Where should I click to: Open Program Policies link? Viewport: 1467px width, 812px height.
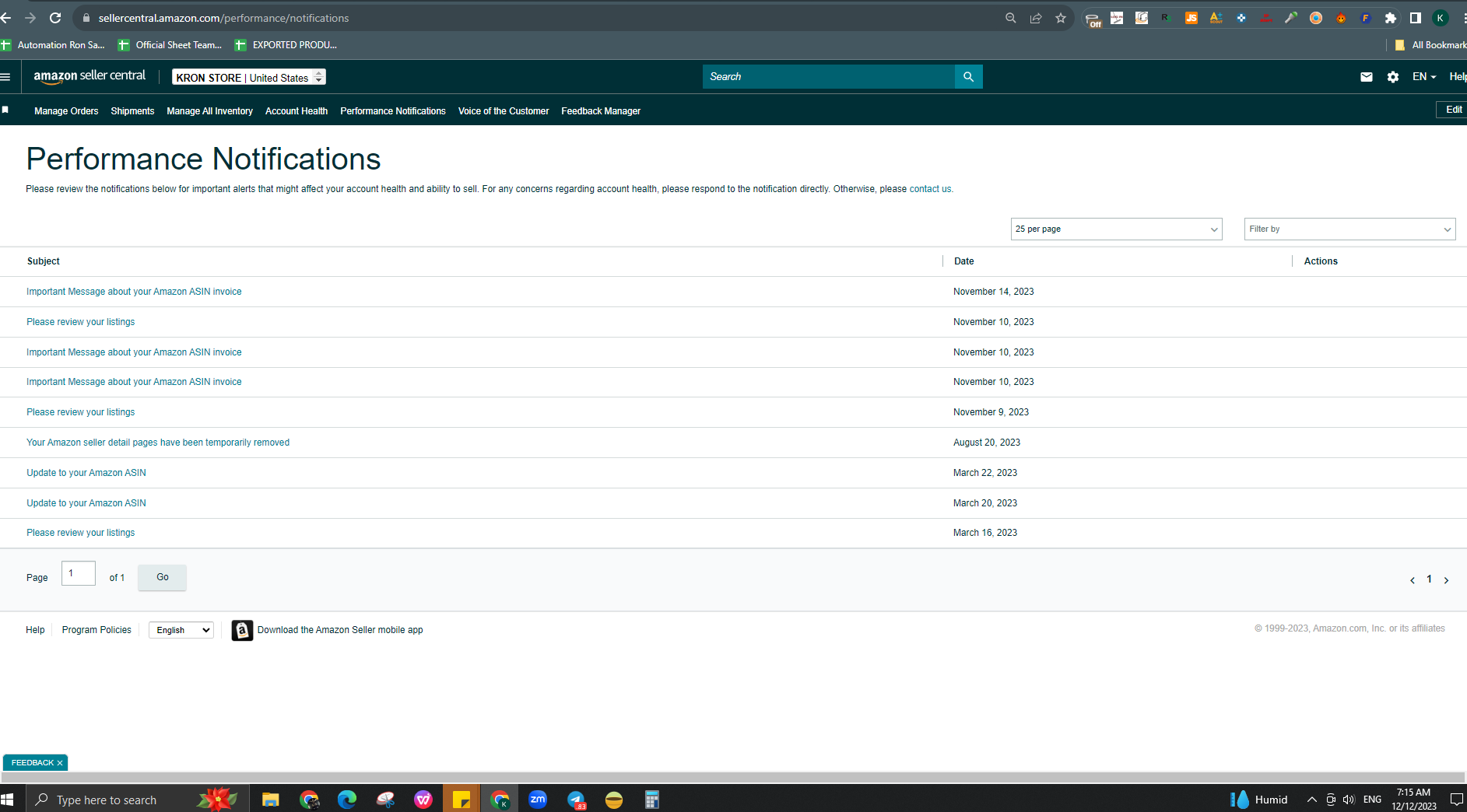[x=97, y=630]
